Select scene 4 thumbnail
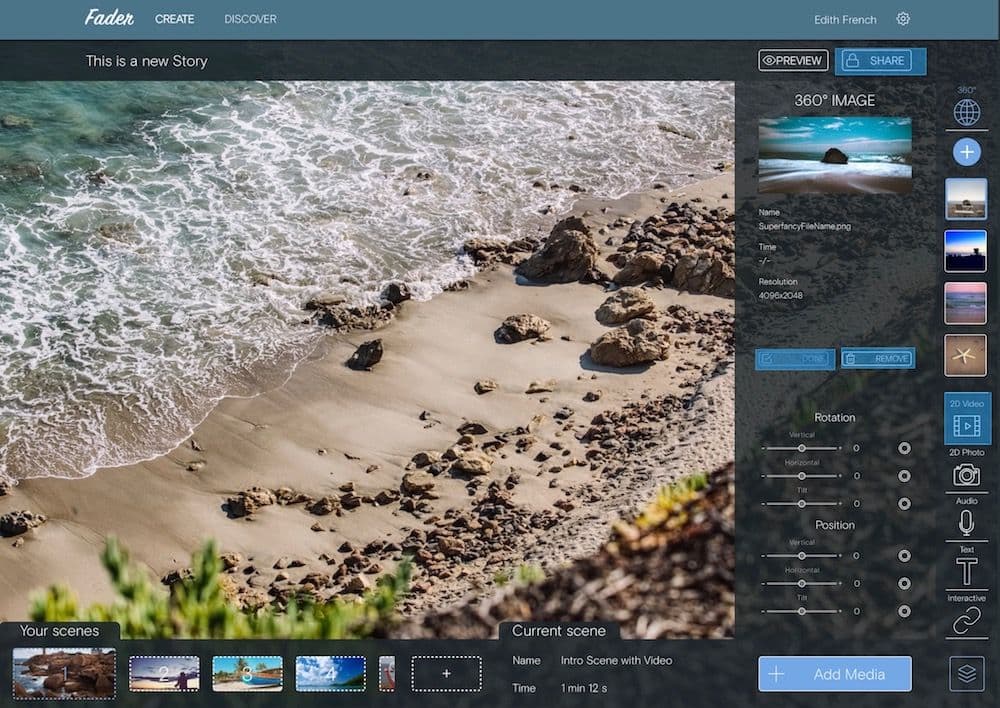Viewport: 1000px width, 708px height. pos(330,674)
